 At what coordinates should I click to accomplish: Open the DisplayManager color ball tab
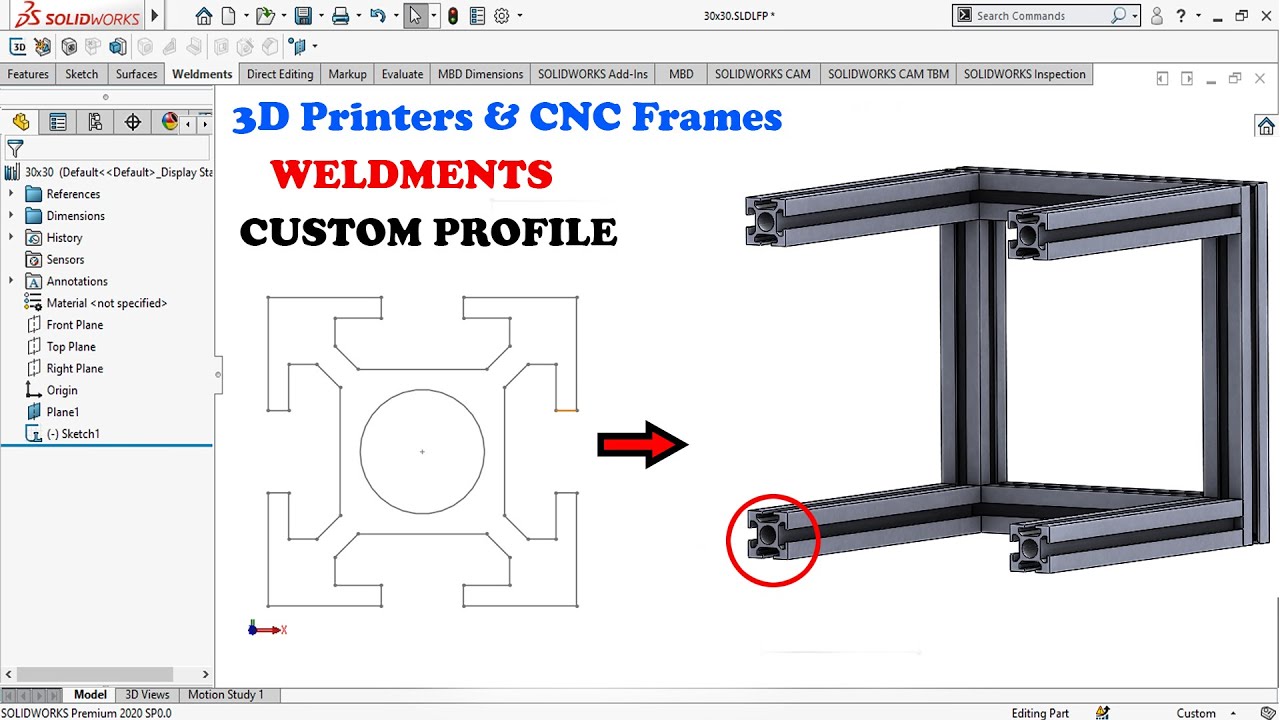170,122
